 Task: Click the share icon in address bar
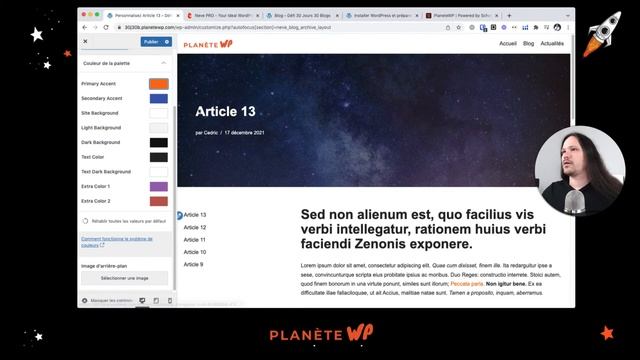pos(448,27)
